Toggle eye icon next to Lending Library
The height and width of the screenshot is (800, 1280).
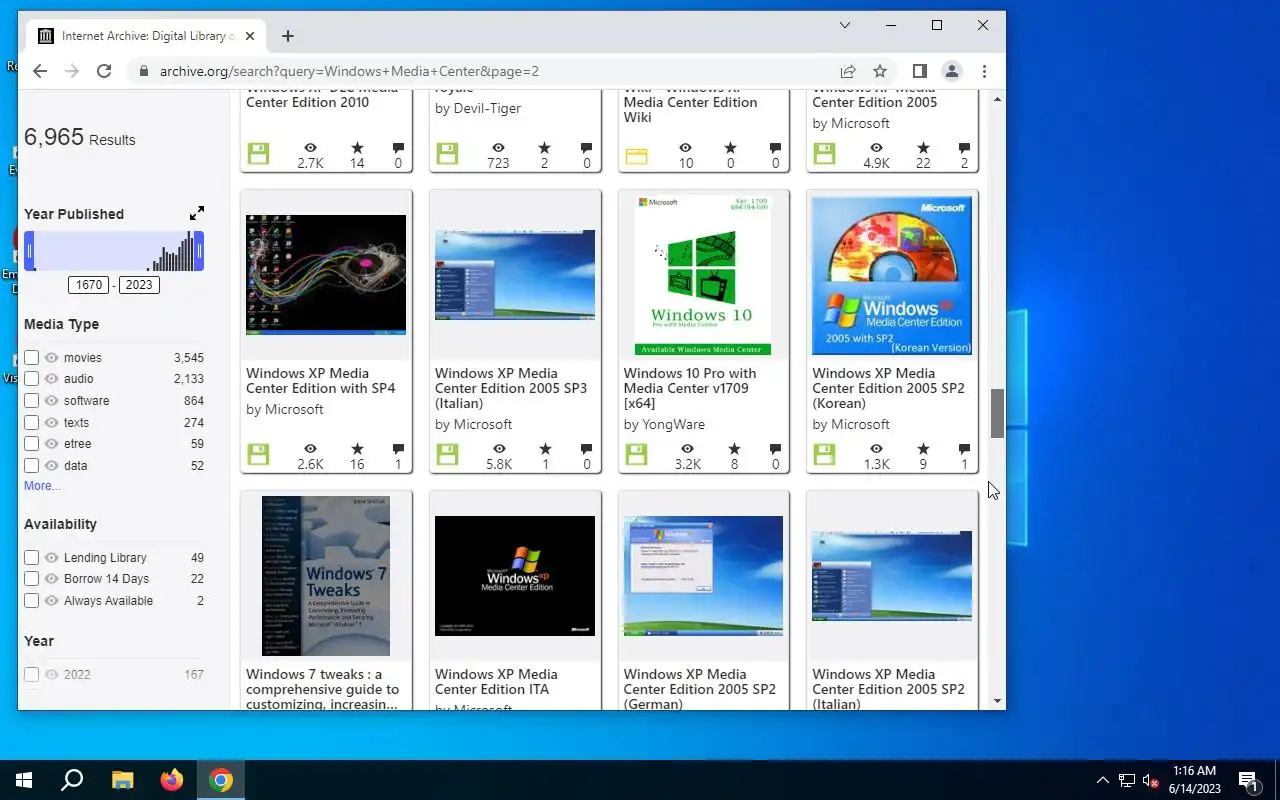coord(52,557)
